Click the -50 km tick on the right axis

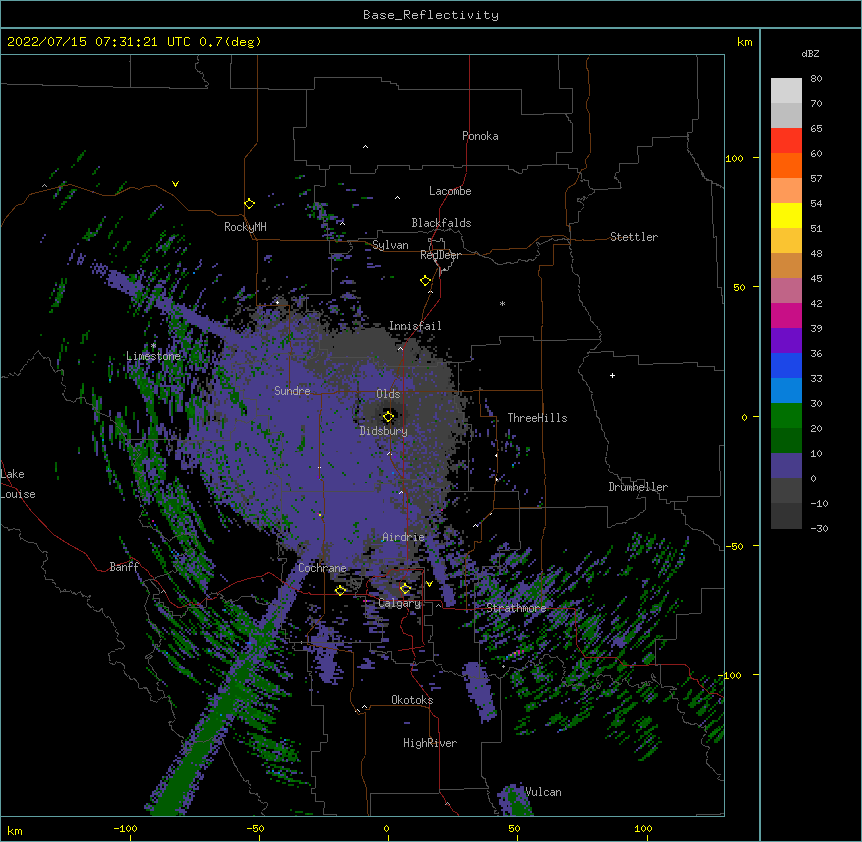pos(734,546)
